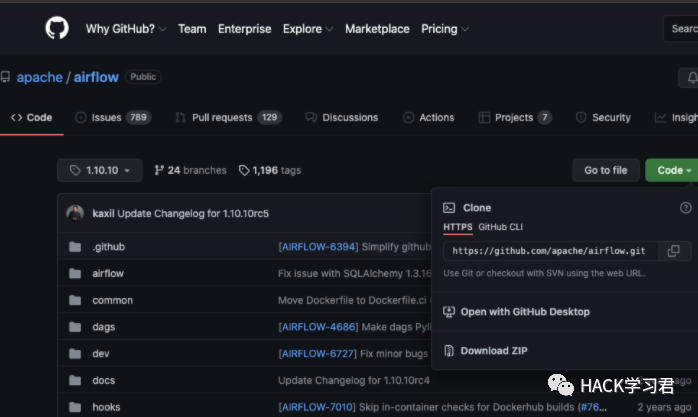Open the 1.10.10 tag selector dropdown
This screenshot has height=417, width=698.
click(100, 170)
